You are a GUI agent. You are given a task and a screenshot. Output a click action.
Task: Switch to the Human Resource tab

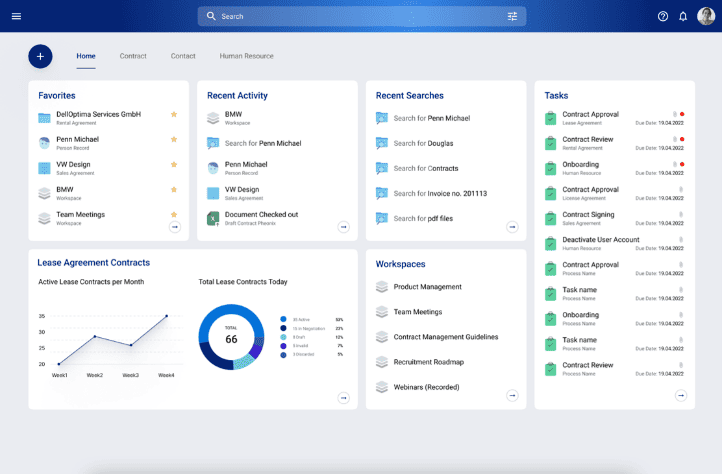point(246,56)
